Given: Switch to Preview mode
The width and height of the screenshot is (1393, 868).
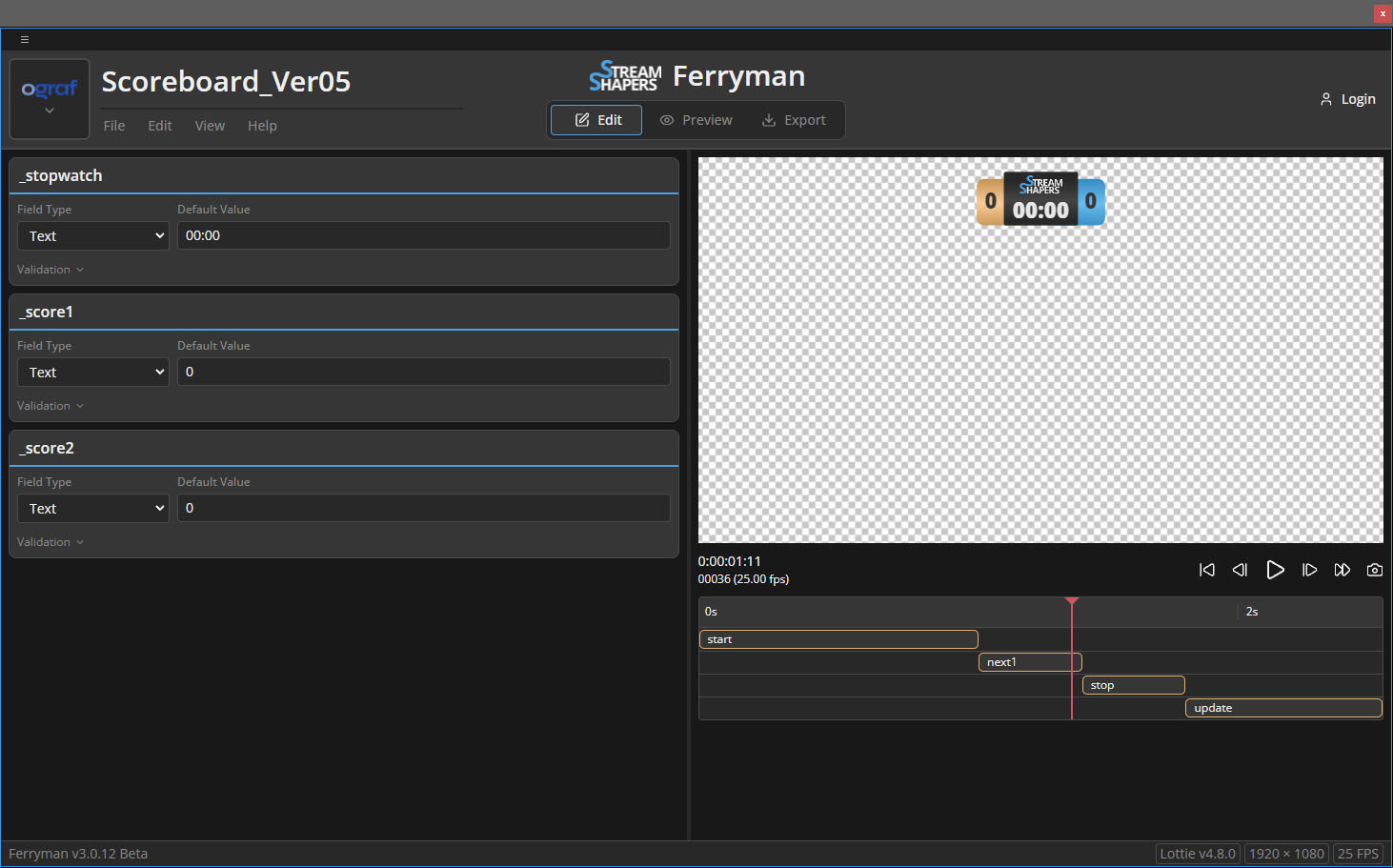Looking at the screenshot, I should tap(696, 120).
